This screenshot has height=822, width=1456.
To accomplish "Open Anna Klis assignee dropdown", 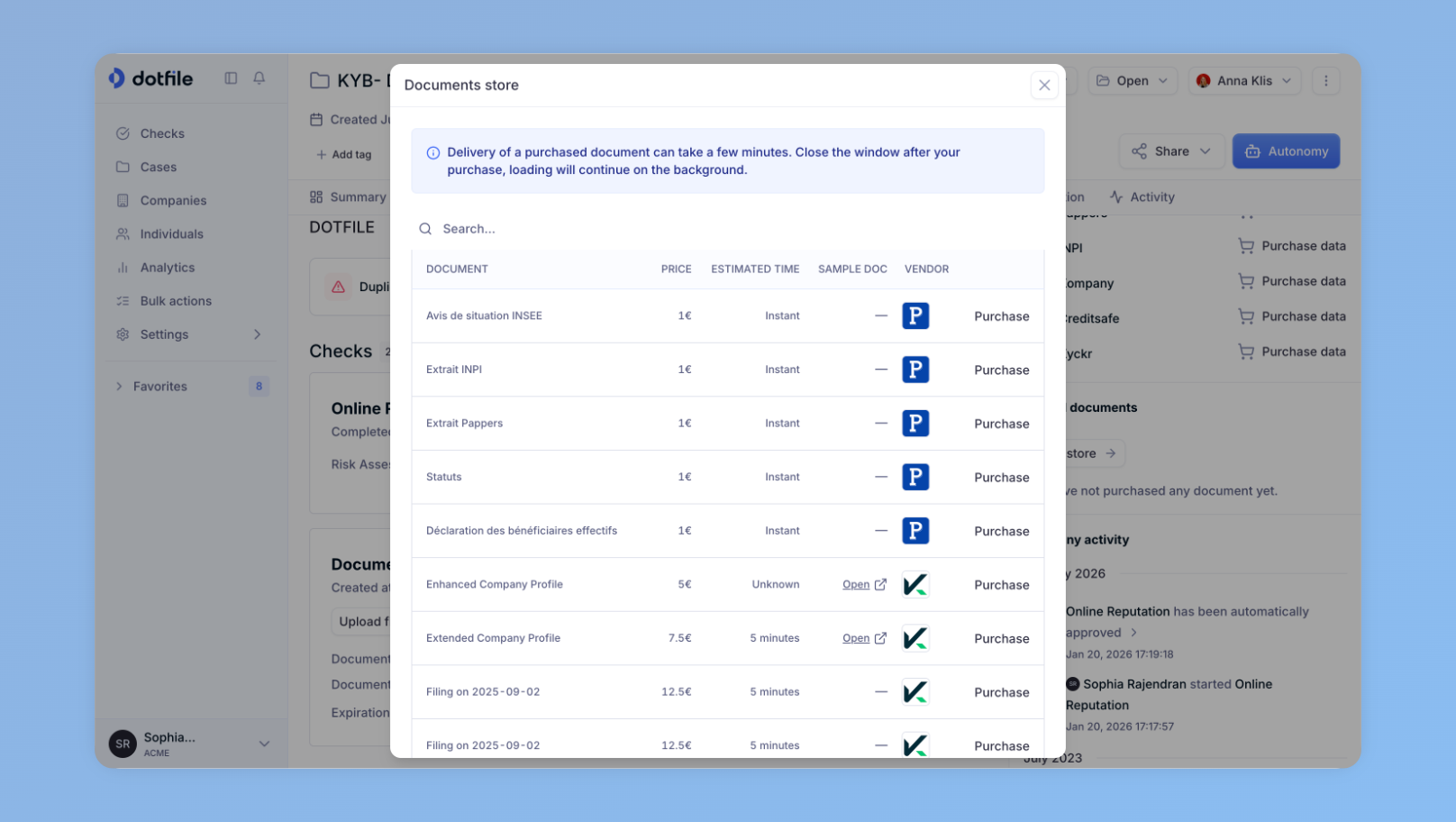I will [x=1244, y=80].
